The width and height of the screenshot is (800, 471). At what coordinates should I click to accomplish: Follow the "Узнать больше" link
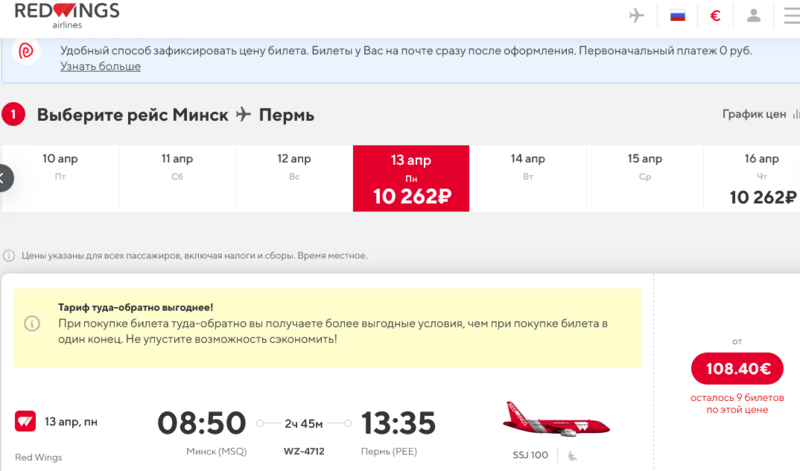100,66
